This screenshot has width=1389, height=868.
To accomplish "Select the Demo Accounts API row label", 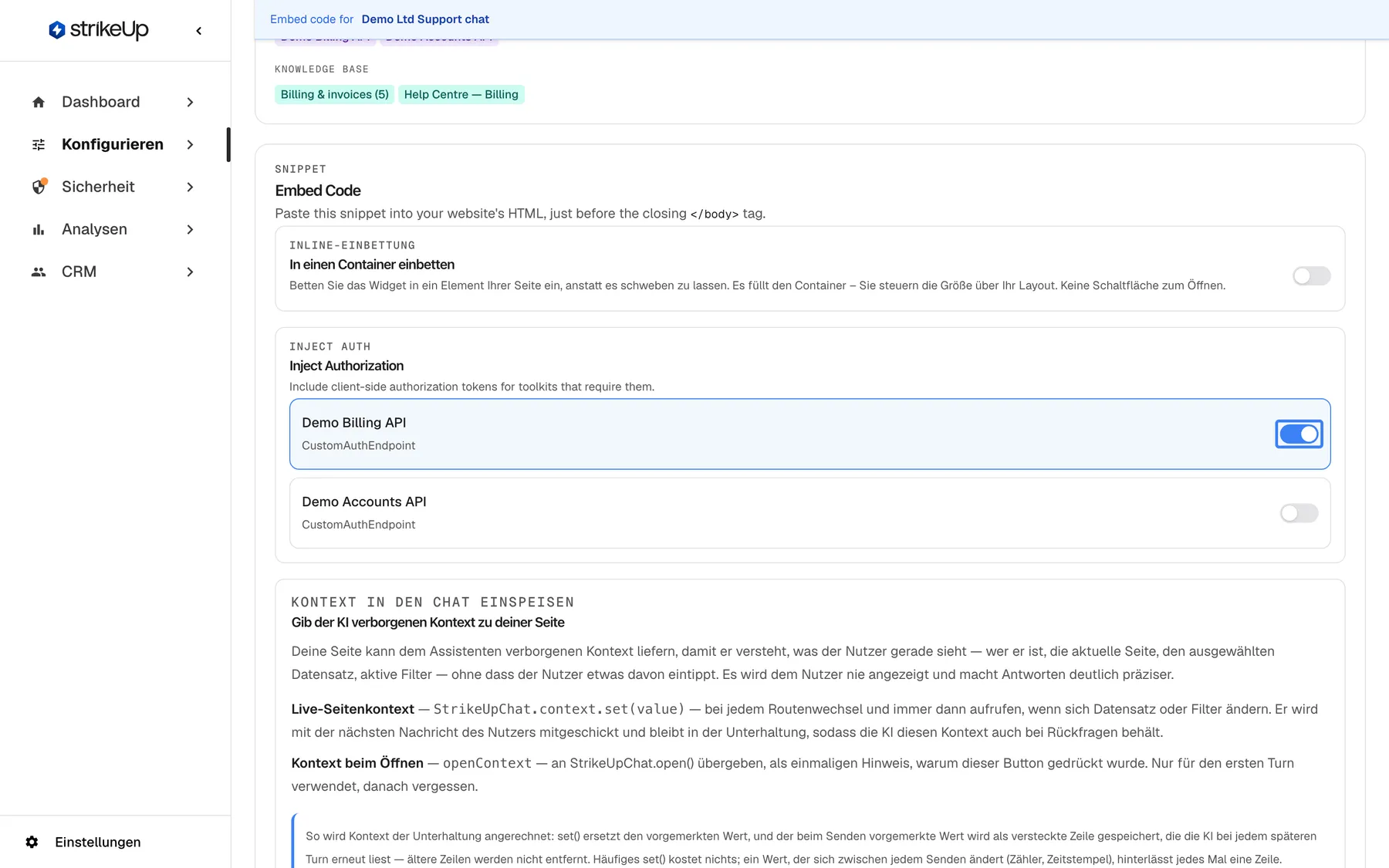I will click(364, 502).
